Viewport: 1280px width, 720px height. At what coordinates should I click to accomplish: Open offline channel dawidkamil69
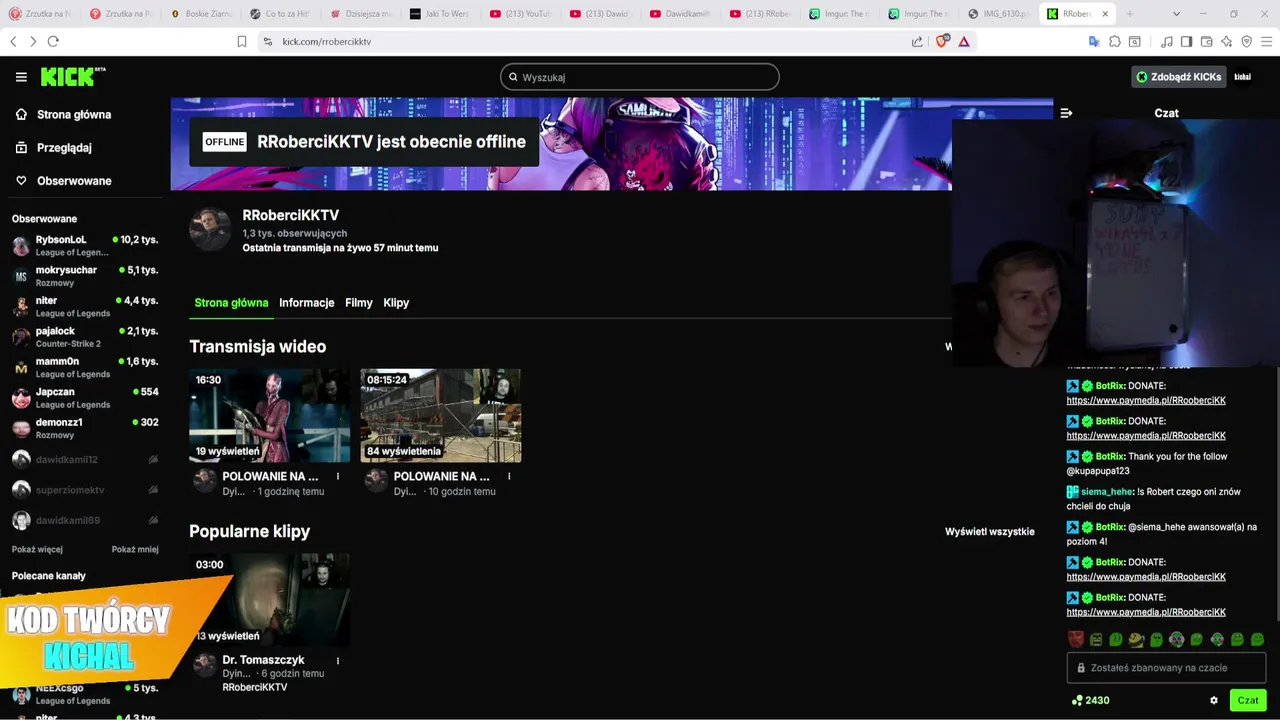(x=85, y=521)
